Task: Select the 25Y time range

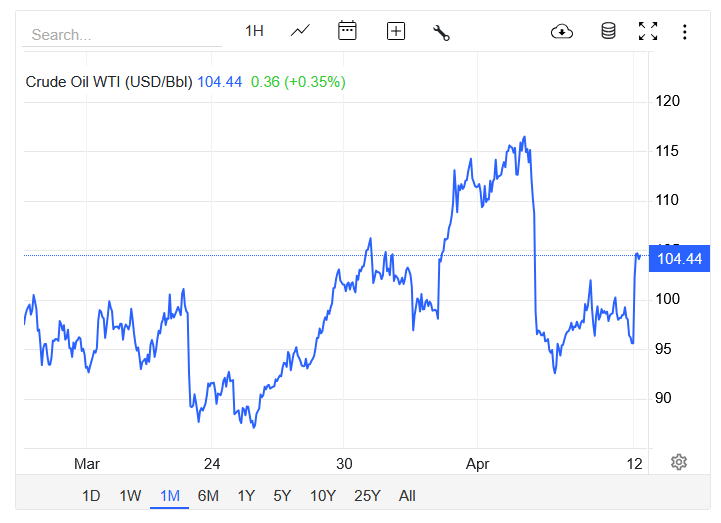Action: point(367,496)
